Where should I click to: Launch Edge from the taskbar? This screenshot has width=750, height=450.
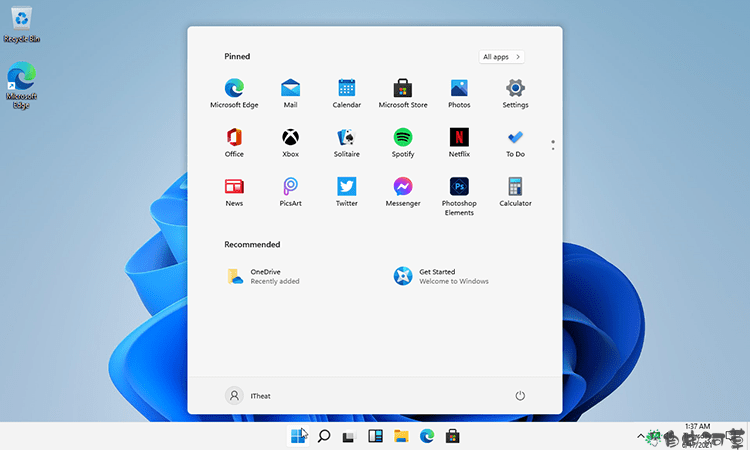point(427,436)
